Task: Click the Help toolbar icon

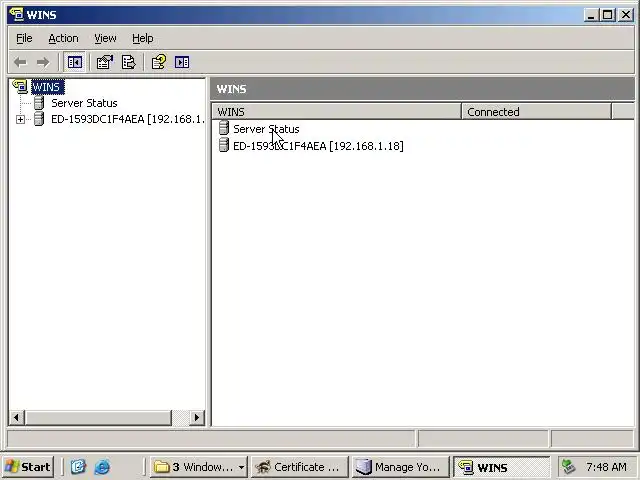Action: pos(159,62)
